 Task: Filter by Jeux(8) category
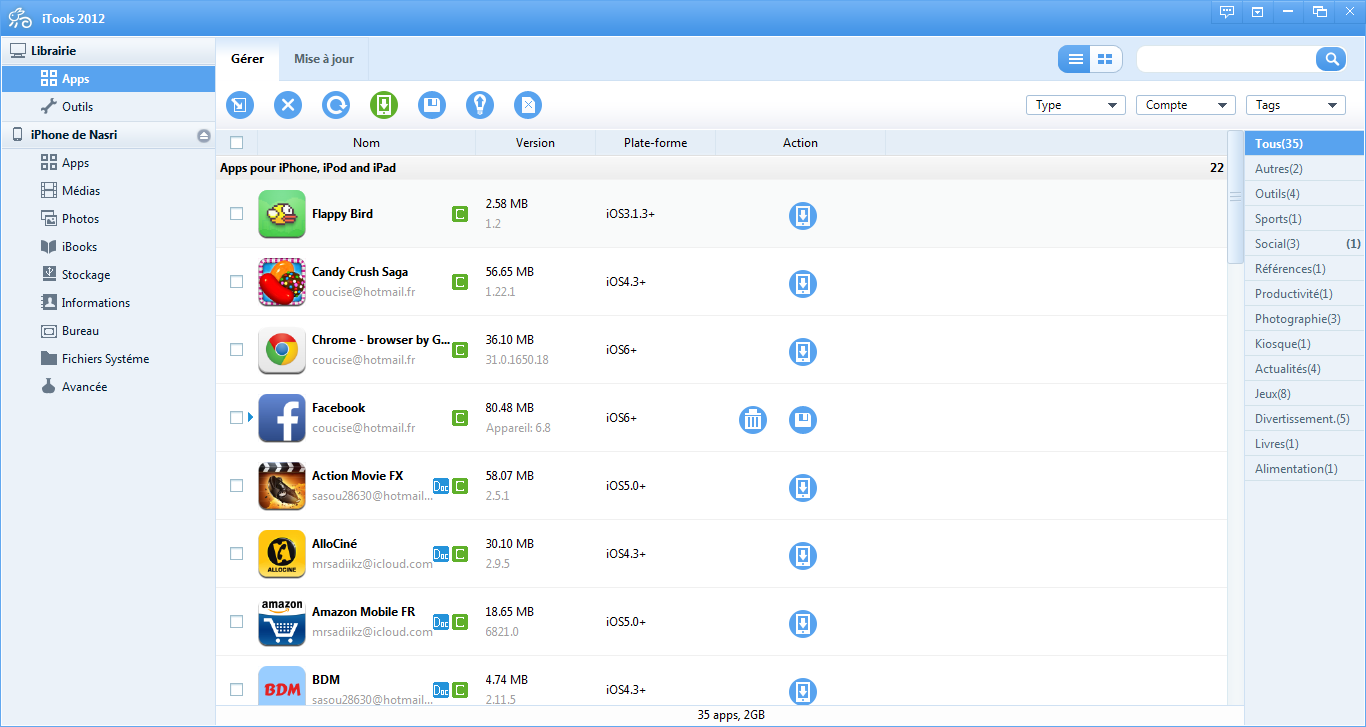pos(1305,394)
